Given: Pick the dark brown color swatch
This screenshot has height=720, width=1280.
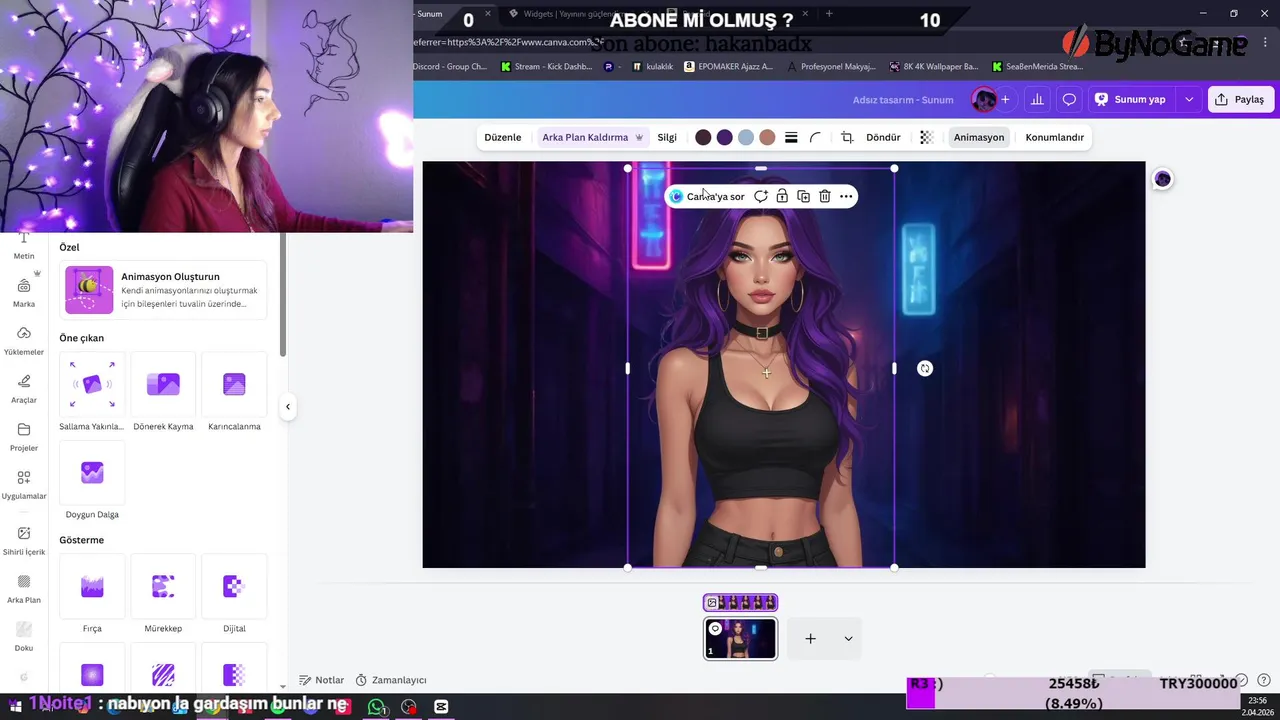Looking at the screenshot, I should click(x=703, y=137).
